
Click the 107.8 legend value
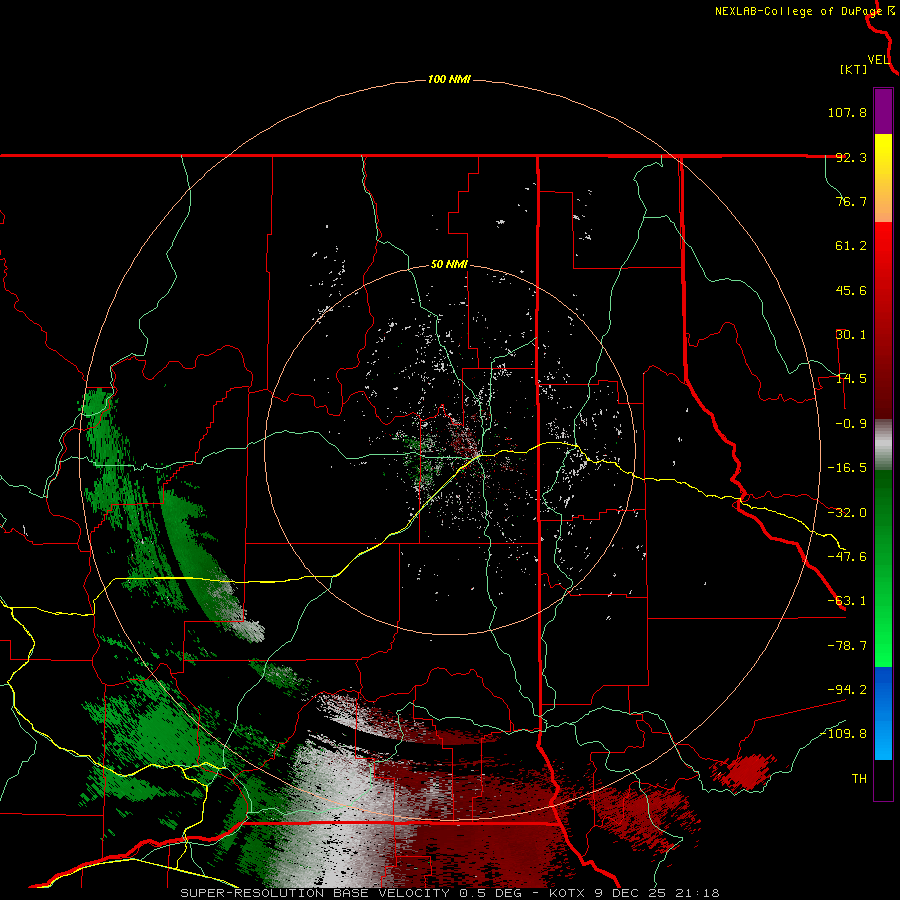(x=847, y=112)
